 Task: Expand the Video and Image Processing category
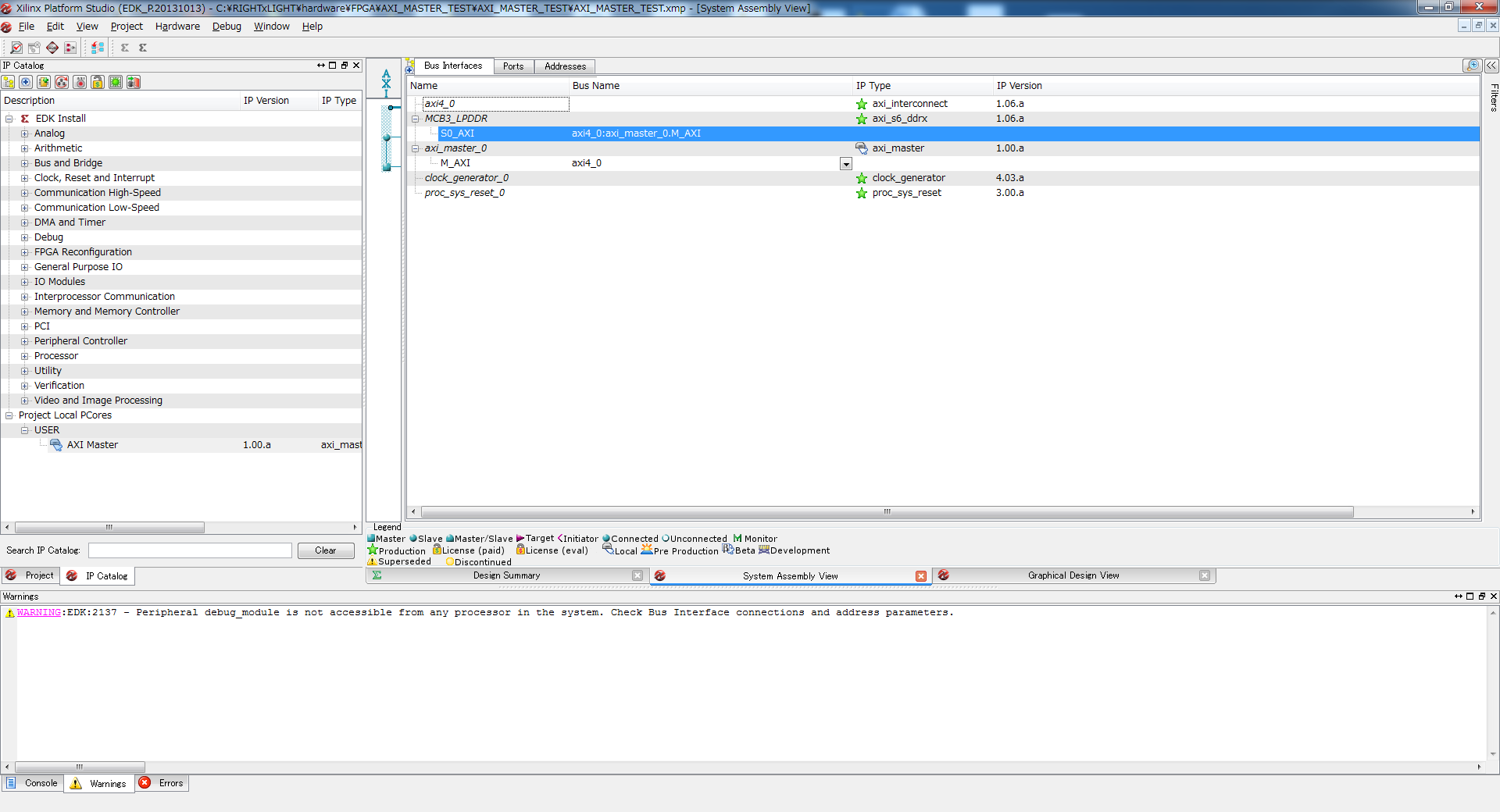25,401
